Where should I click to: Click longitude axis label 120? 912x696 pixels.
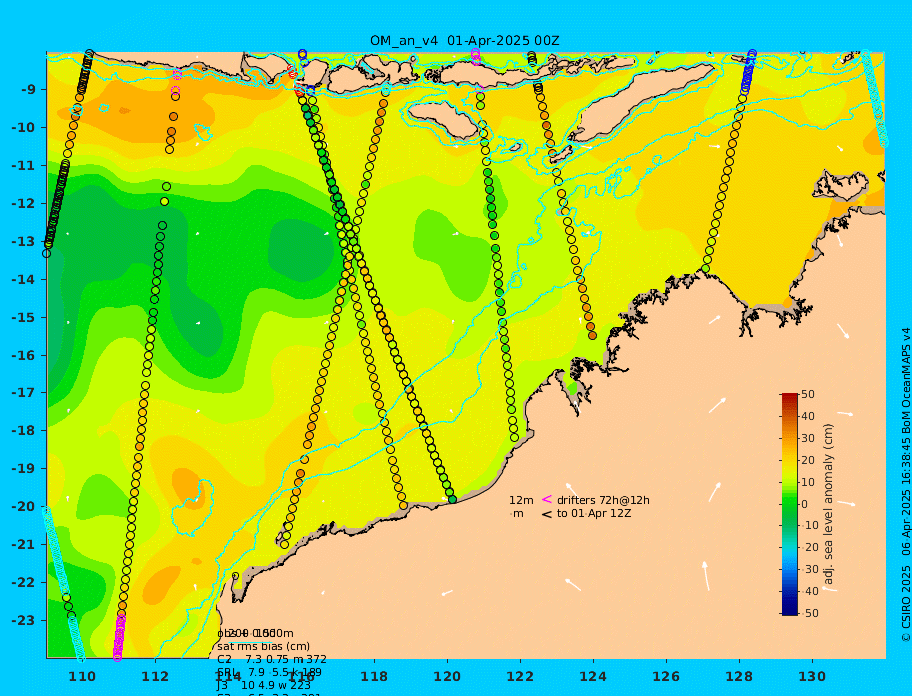click(447, 676)
